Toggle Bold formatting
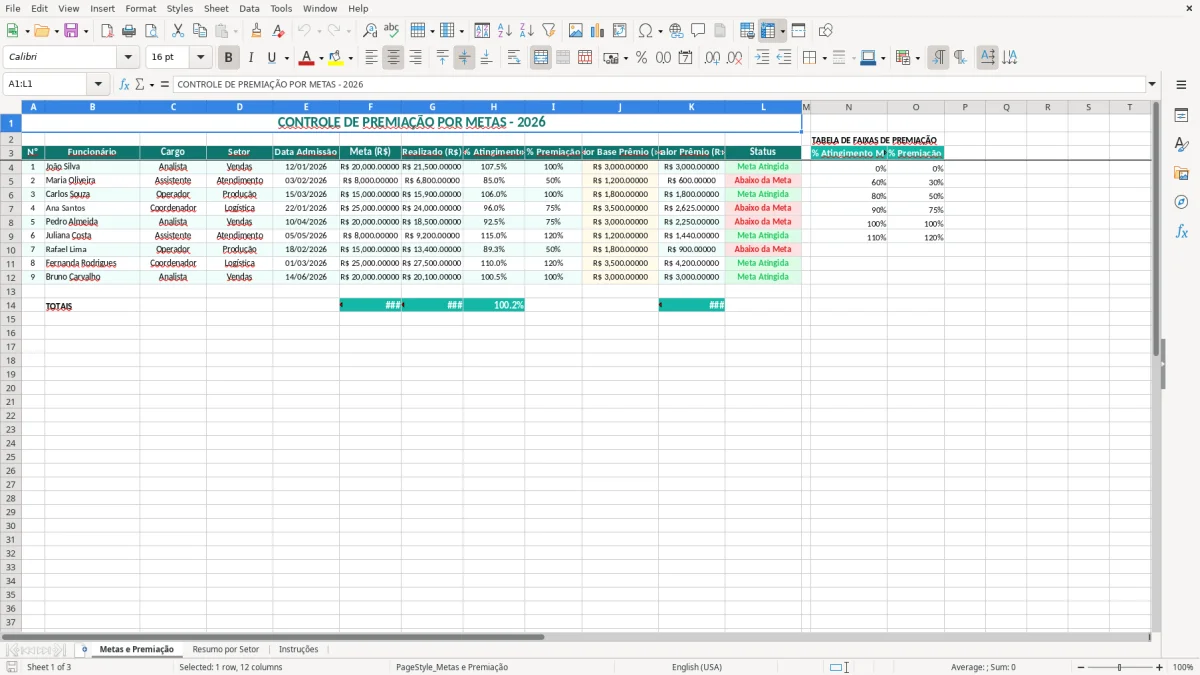 (229, 58)
